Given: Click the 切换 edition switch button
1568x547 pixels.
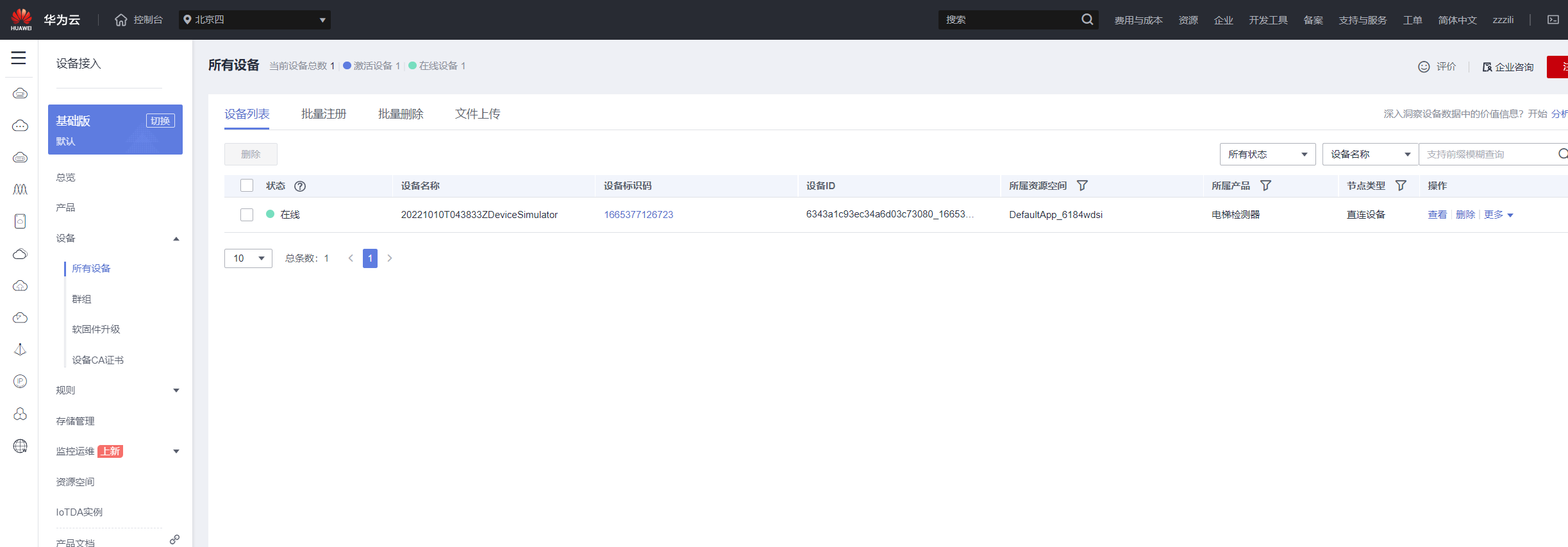Looking at the screenshot, I should (160, 121).
